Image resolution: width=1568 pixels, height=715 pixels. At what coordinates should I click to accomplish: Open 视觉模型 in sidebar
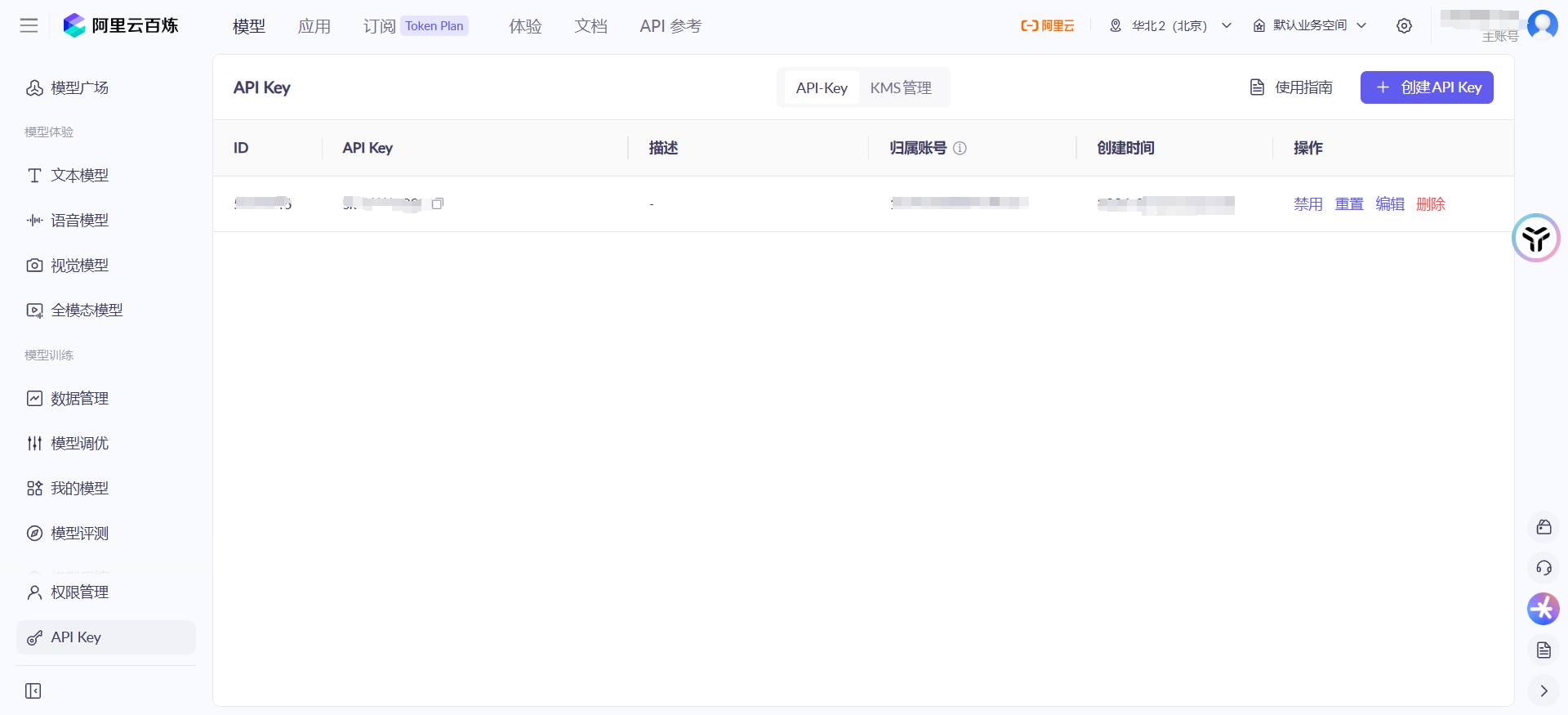tap(106, 266)
